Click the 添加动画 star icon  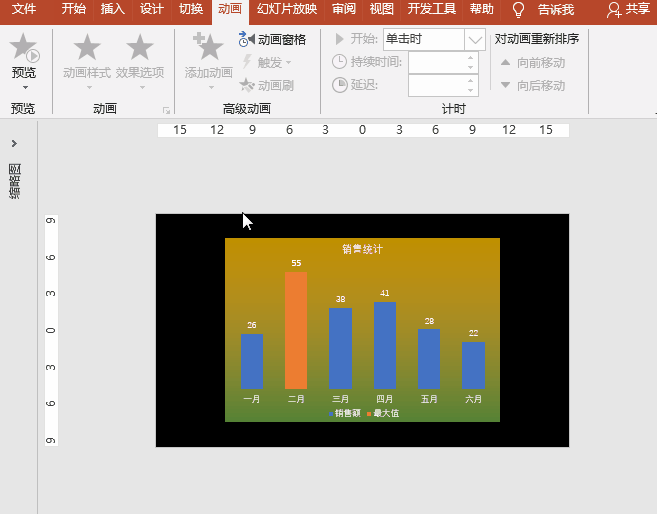coord(208,46)
